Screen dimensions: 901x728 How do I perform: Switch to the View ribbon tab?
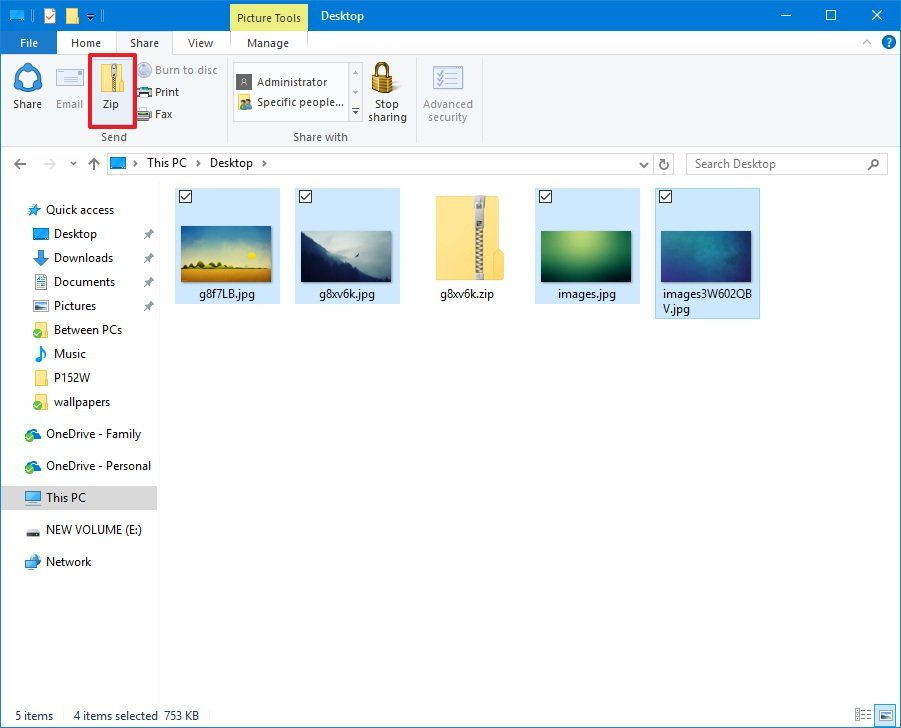[x=200, y=43]
